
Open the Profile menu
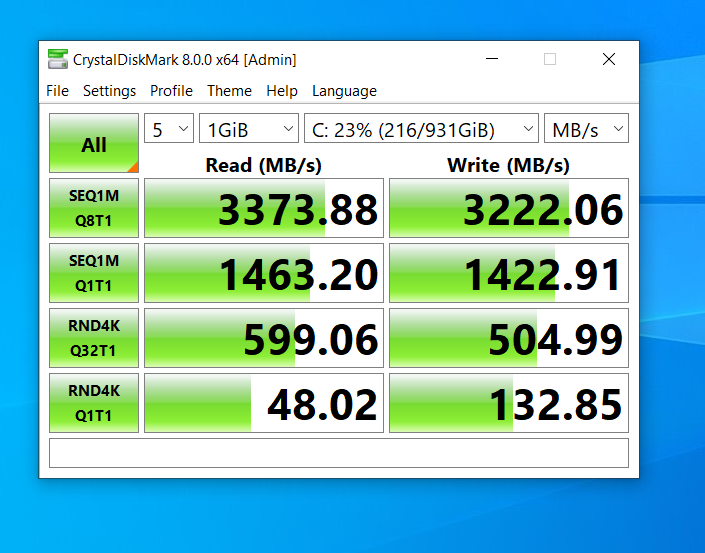171,91
